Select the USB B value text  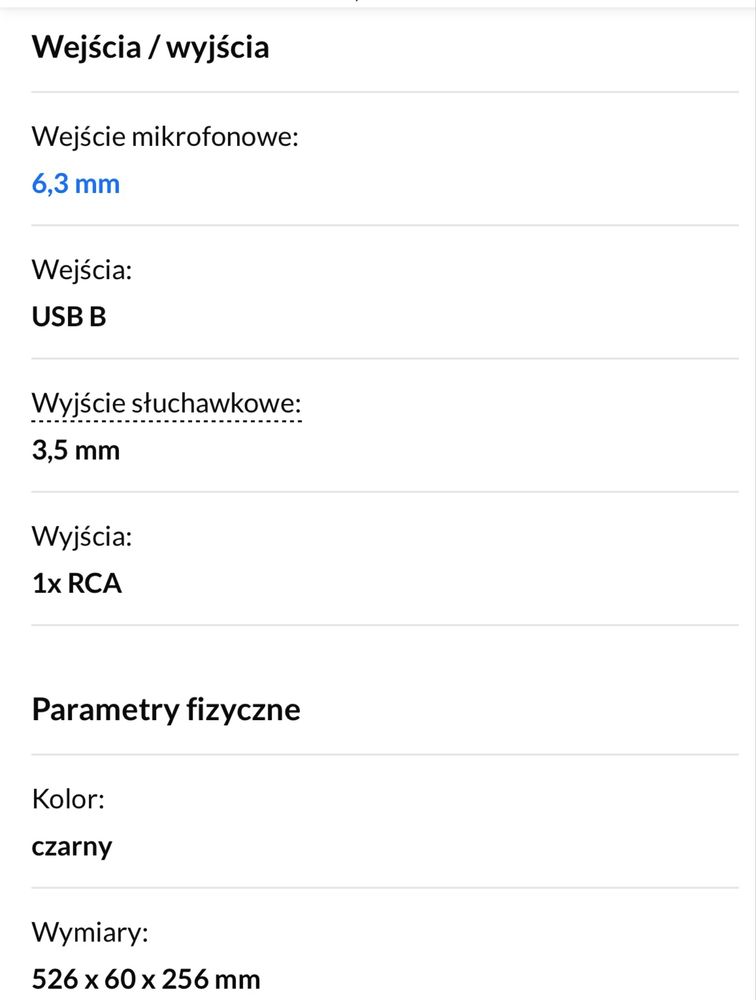pyautogui.click(x=69, y=317)
